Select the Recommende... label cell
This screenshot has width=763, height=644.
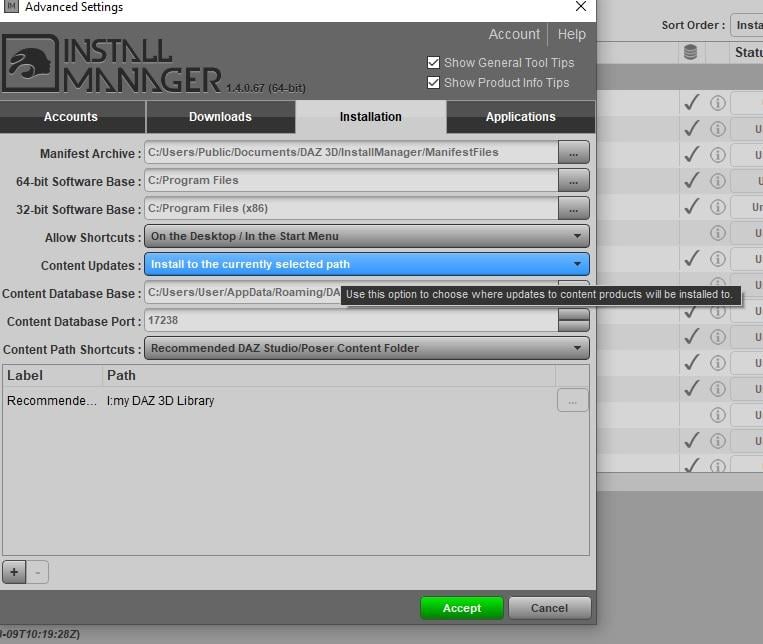click(52, 401)
